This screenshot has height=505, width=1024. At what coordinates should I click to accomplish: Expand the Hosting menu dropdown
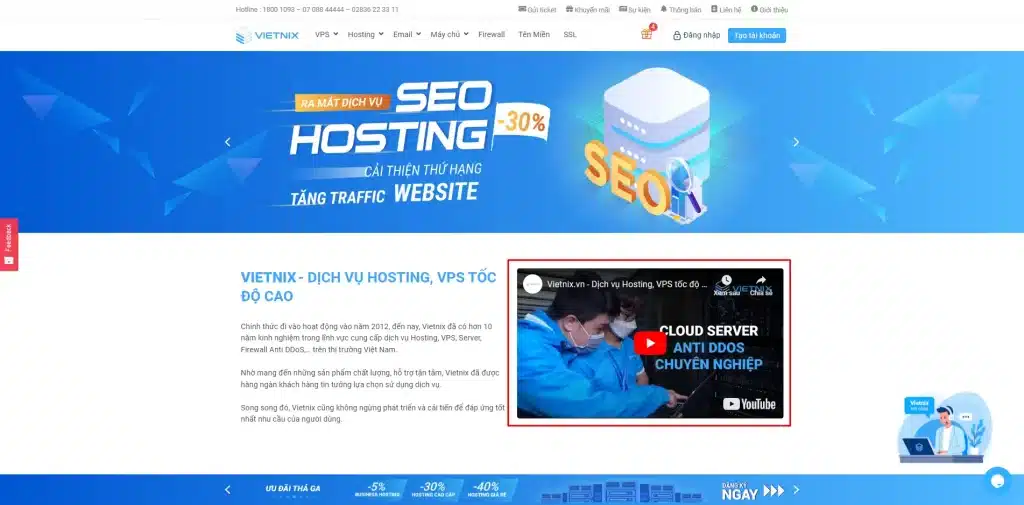pos(365,35)
